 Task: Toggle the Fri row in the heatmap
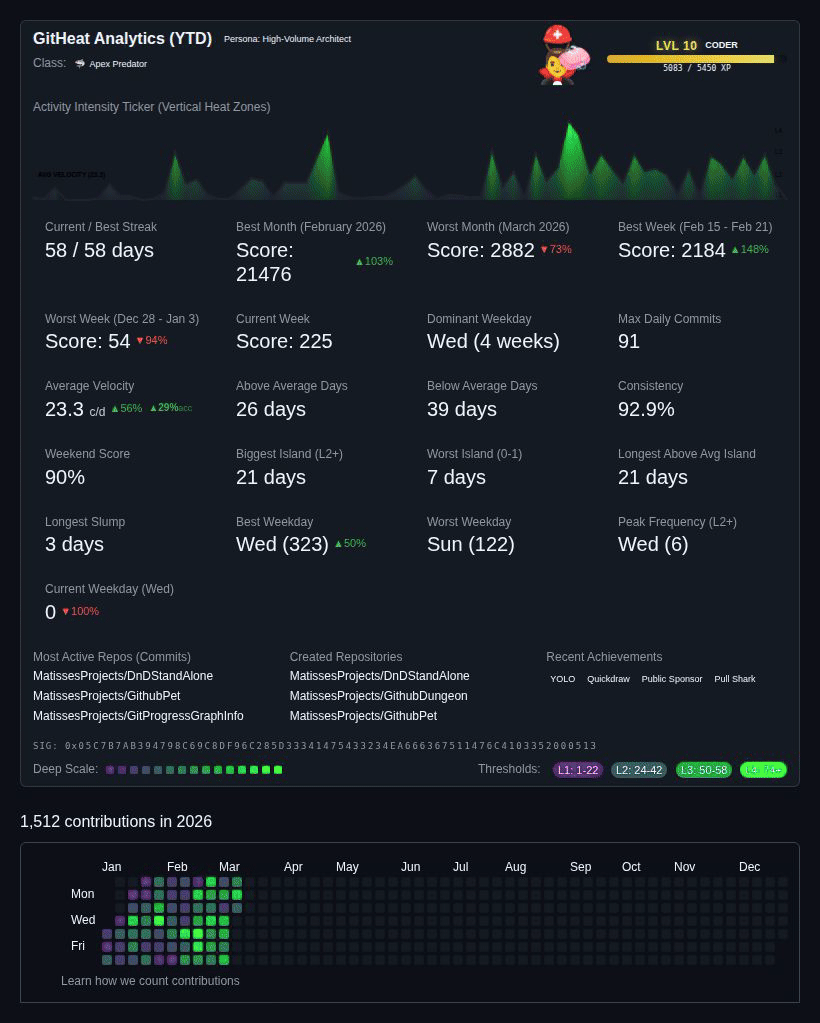(x=78, y=945)
